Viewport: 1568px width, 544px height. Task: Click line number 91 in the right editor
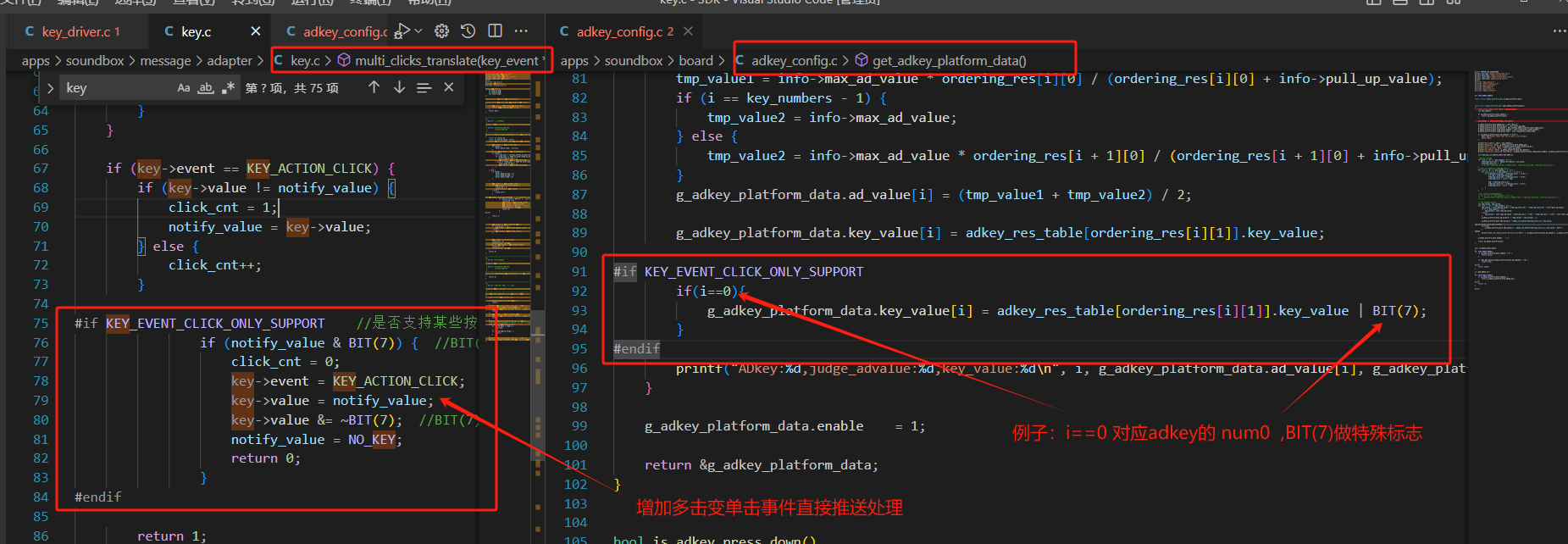coord(579,272)
